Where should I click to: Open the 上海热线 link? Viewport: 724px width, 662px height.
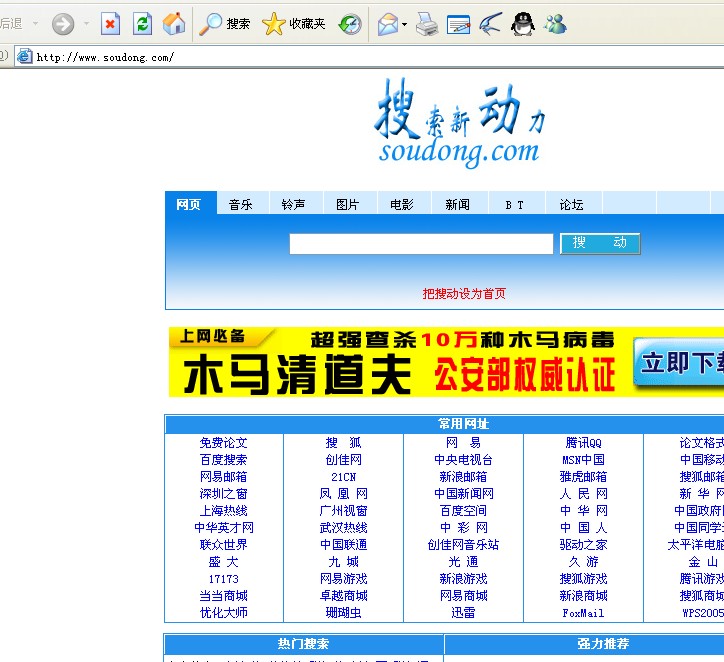coord(223,511)
